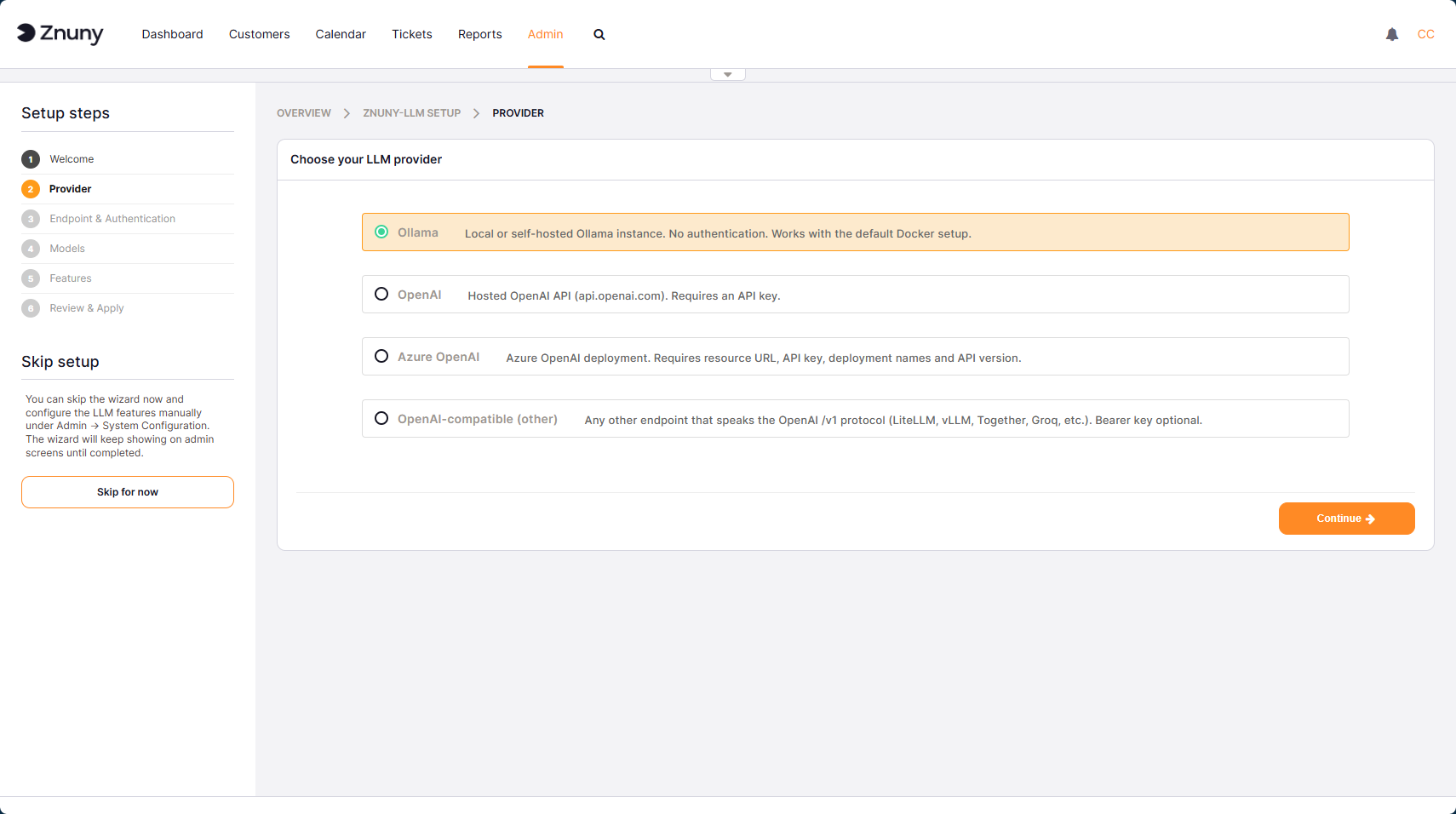Screen dimensions: 1456x814
Task: Click step 5 circle for Features
Action: coord(31,278)
